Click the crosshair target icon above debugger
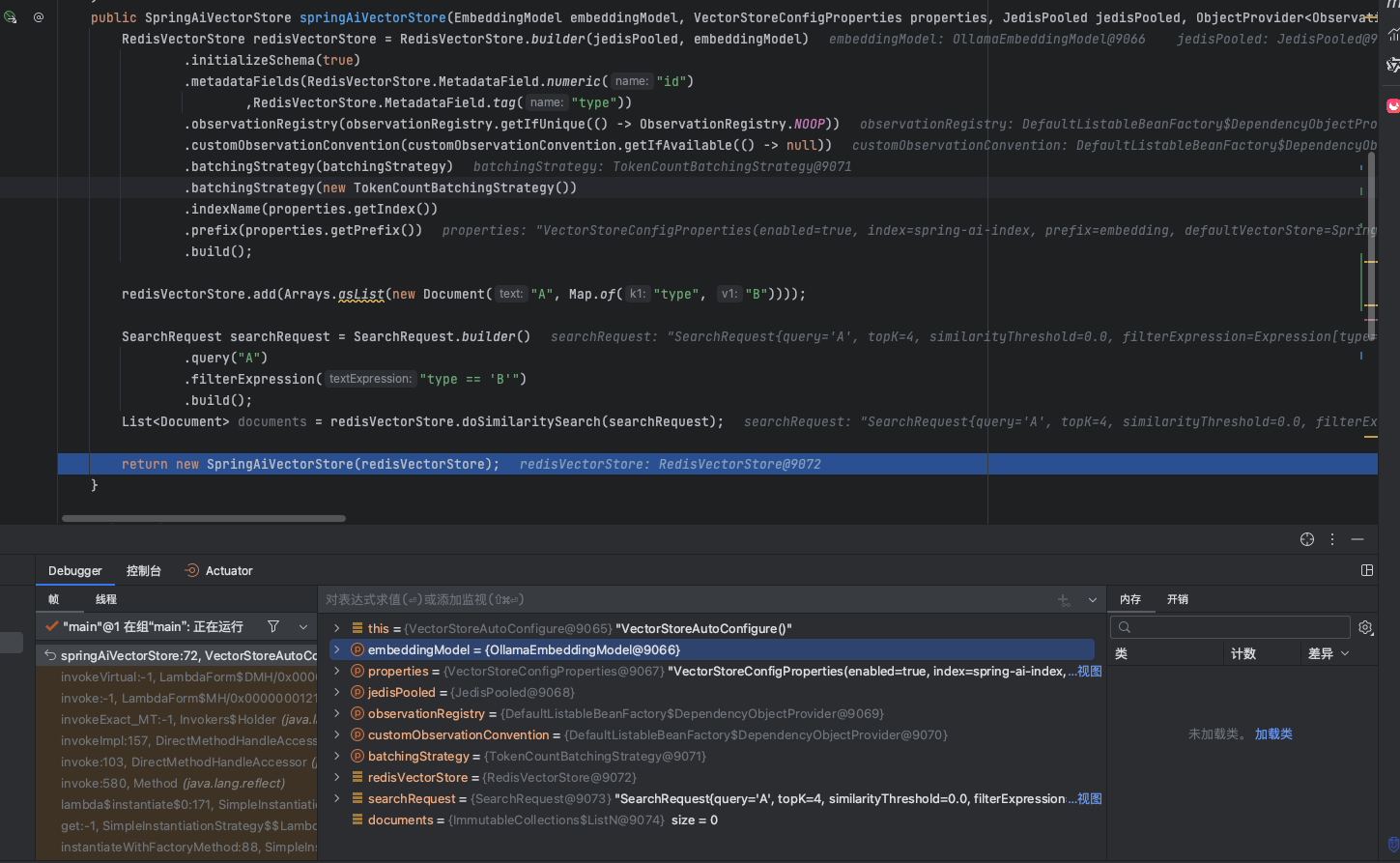 1307,539
